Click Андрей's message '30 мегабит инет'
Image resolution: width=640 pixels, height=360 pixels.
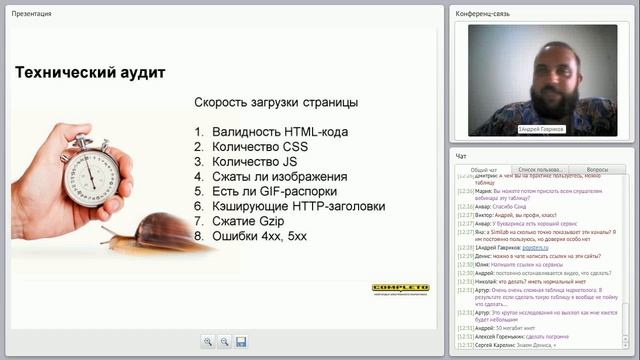click(x=496, y=328)
